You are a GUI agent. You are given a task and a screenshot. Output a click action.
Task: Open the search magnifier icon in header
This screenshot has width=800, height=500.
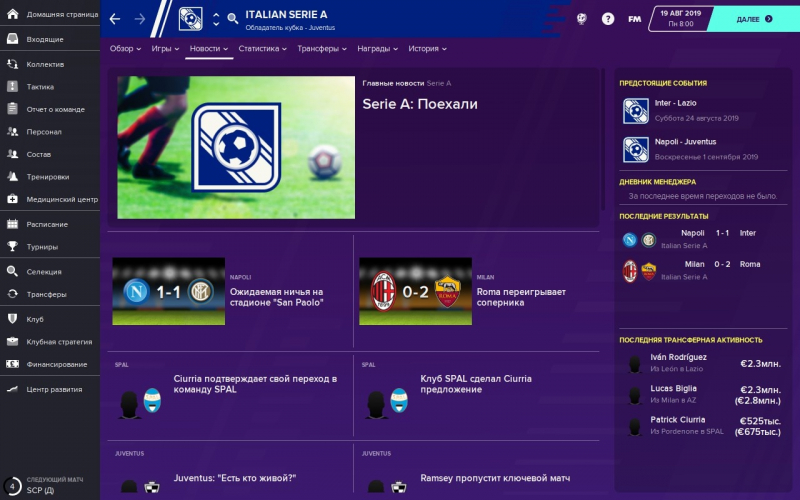pos(233,19)
